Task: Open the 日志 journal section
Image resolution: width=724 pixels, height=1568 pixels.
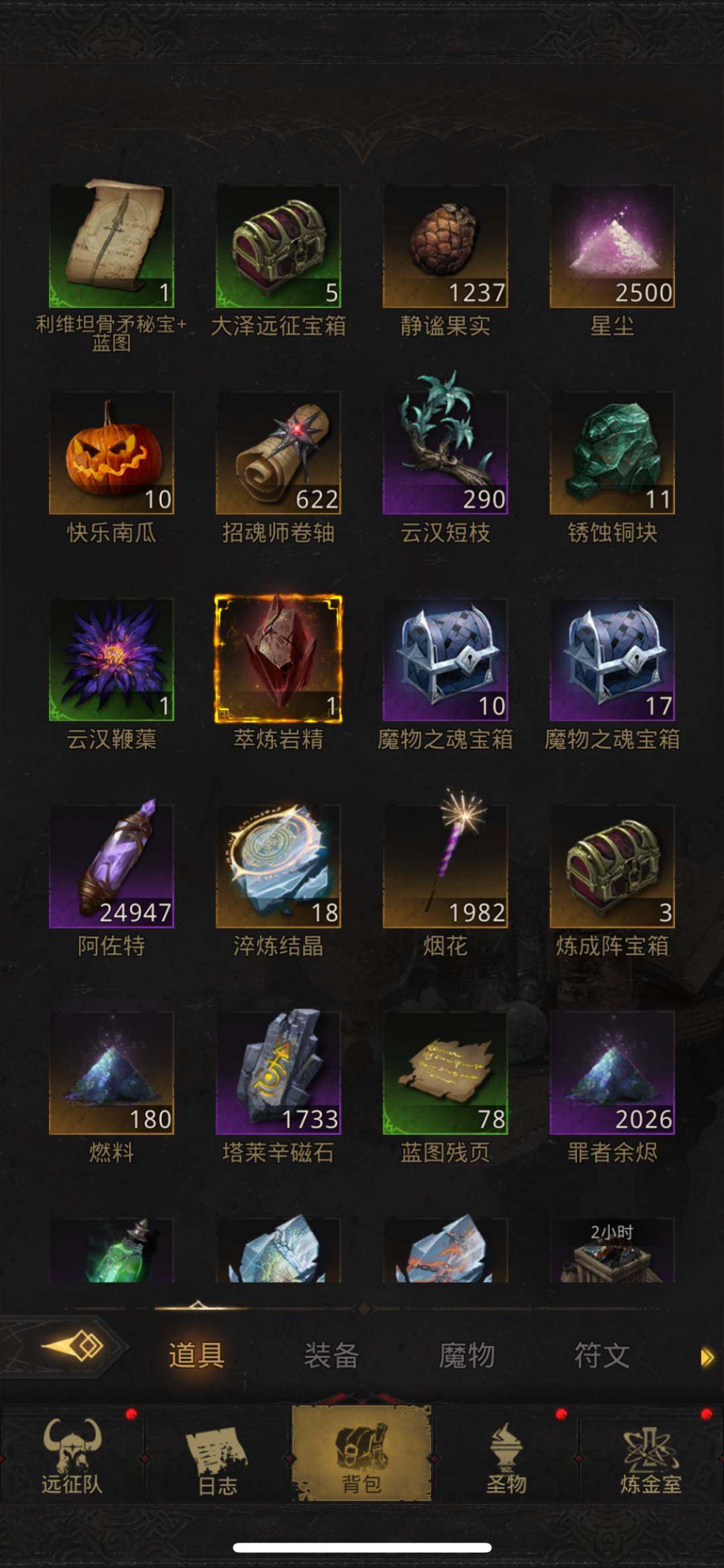Action: pos(217,1457)
